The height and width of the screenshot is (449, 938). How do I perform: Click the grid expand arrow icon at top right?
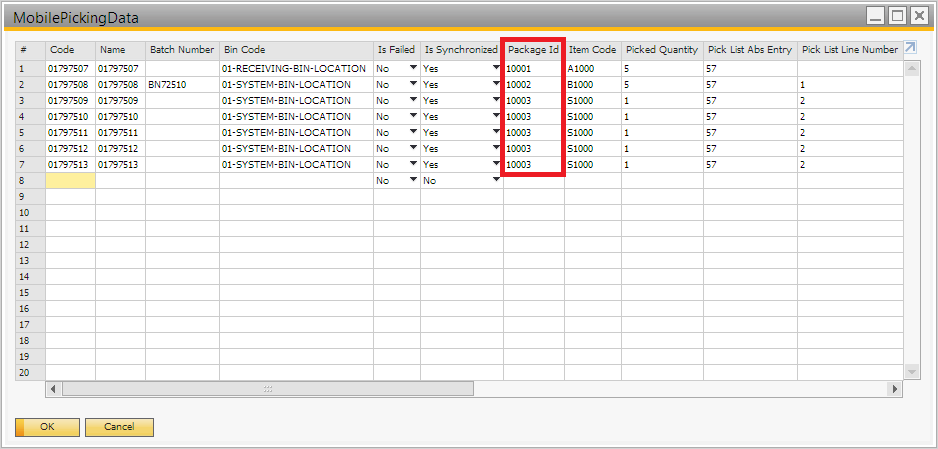click(910, 48)
